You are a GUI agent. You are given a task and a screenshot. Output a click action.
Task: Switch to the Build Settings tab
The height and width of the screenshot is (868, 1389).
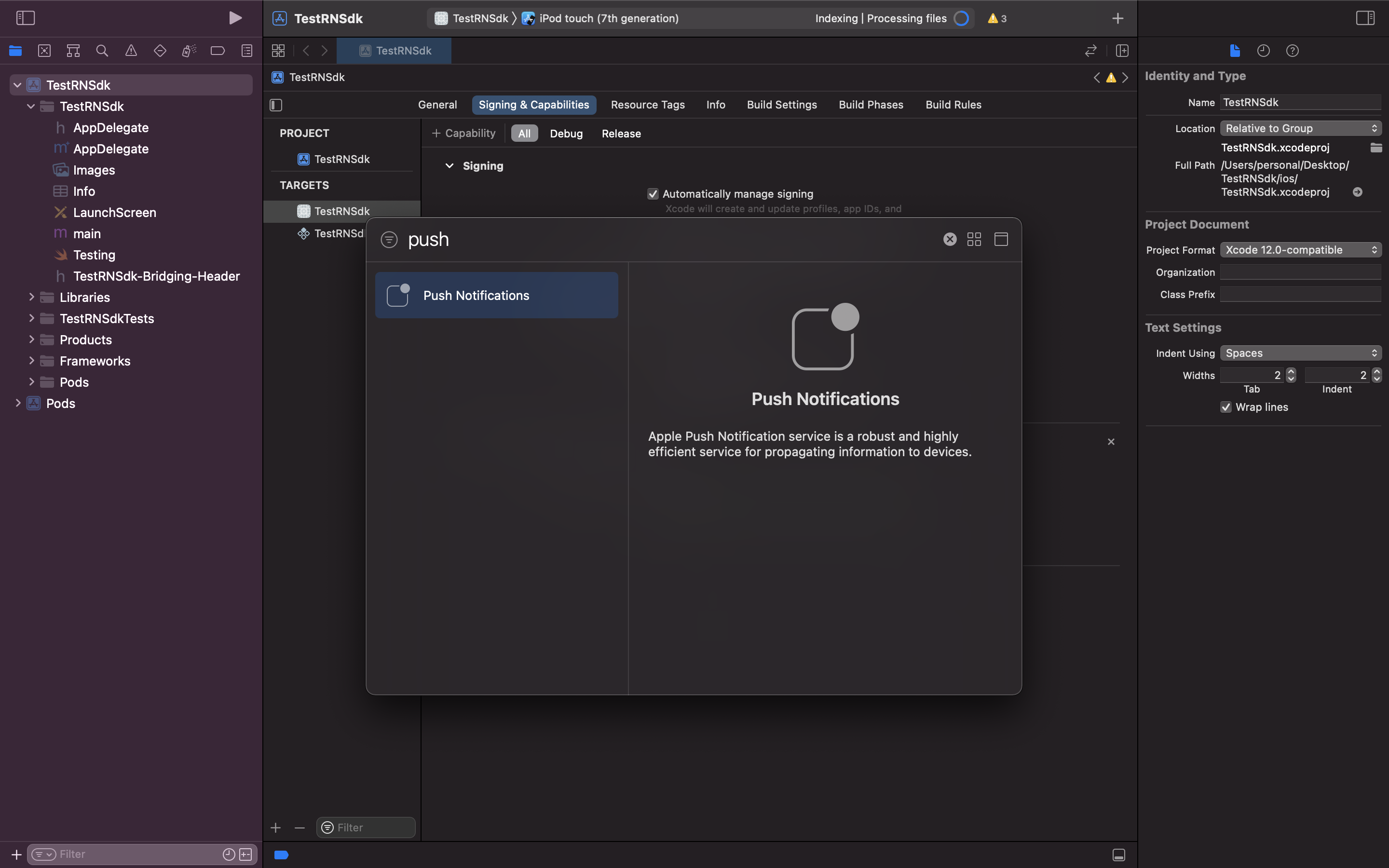782,105
